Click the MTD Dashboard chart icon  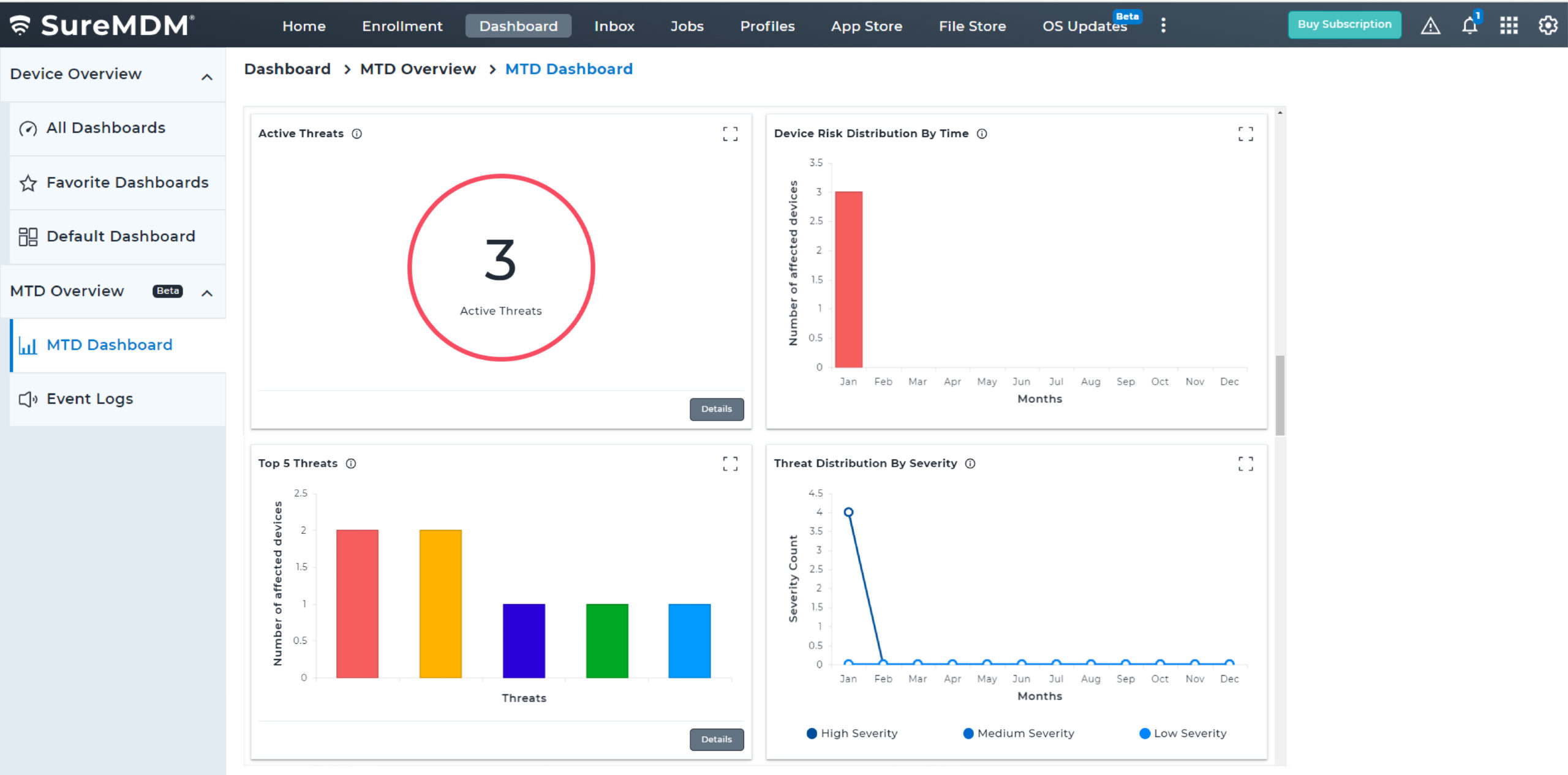pyautogui.click(x=28, y=346)
